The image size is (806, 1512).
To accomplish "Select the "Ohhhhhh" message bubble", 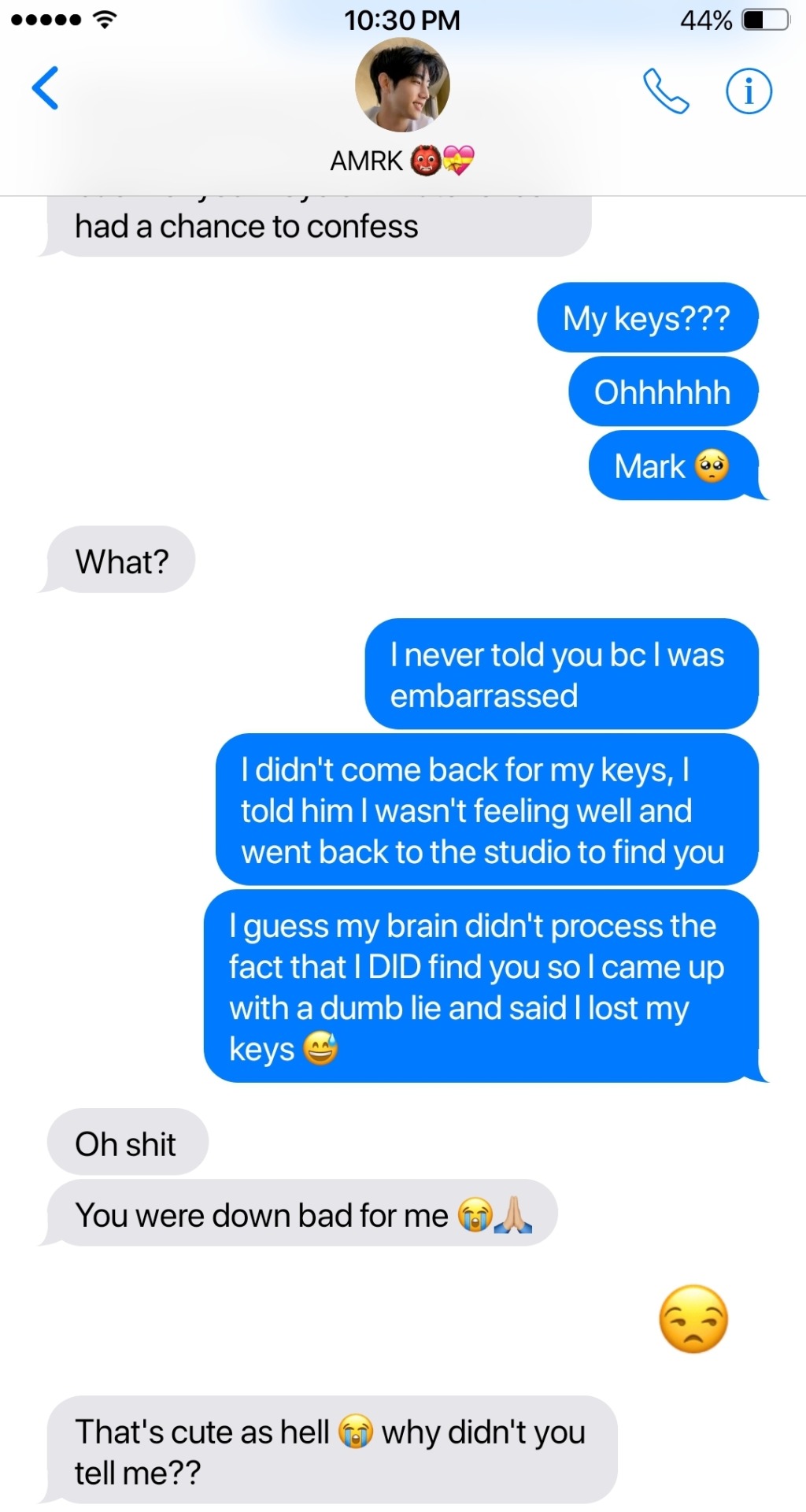I will (664, 391).
